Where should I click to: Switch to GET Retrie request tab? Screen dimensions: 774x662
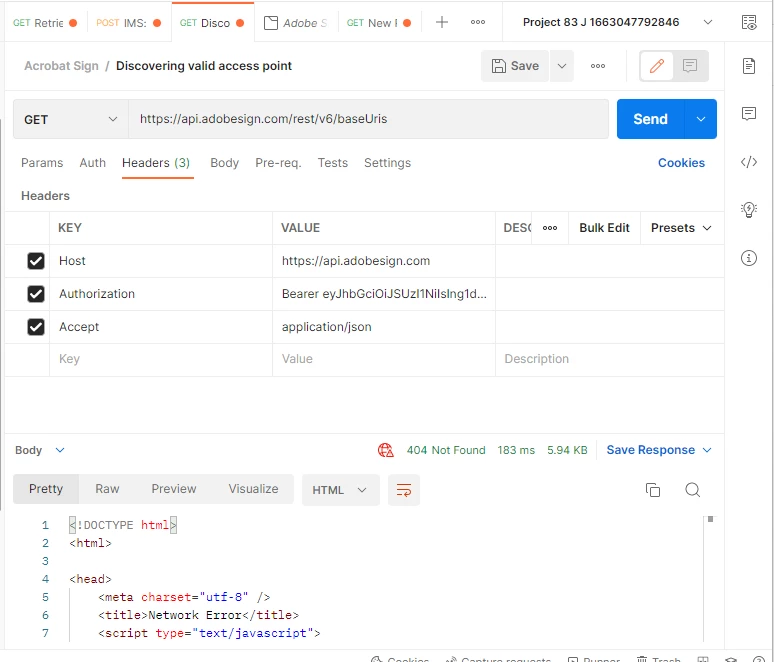pyautogui.click(x=45, y=23)
